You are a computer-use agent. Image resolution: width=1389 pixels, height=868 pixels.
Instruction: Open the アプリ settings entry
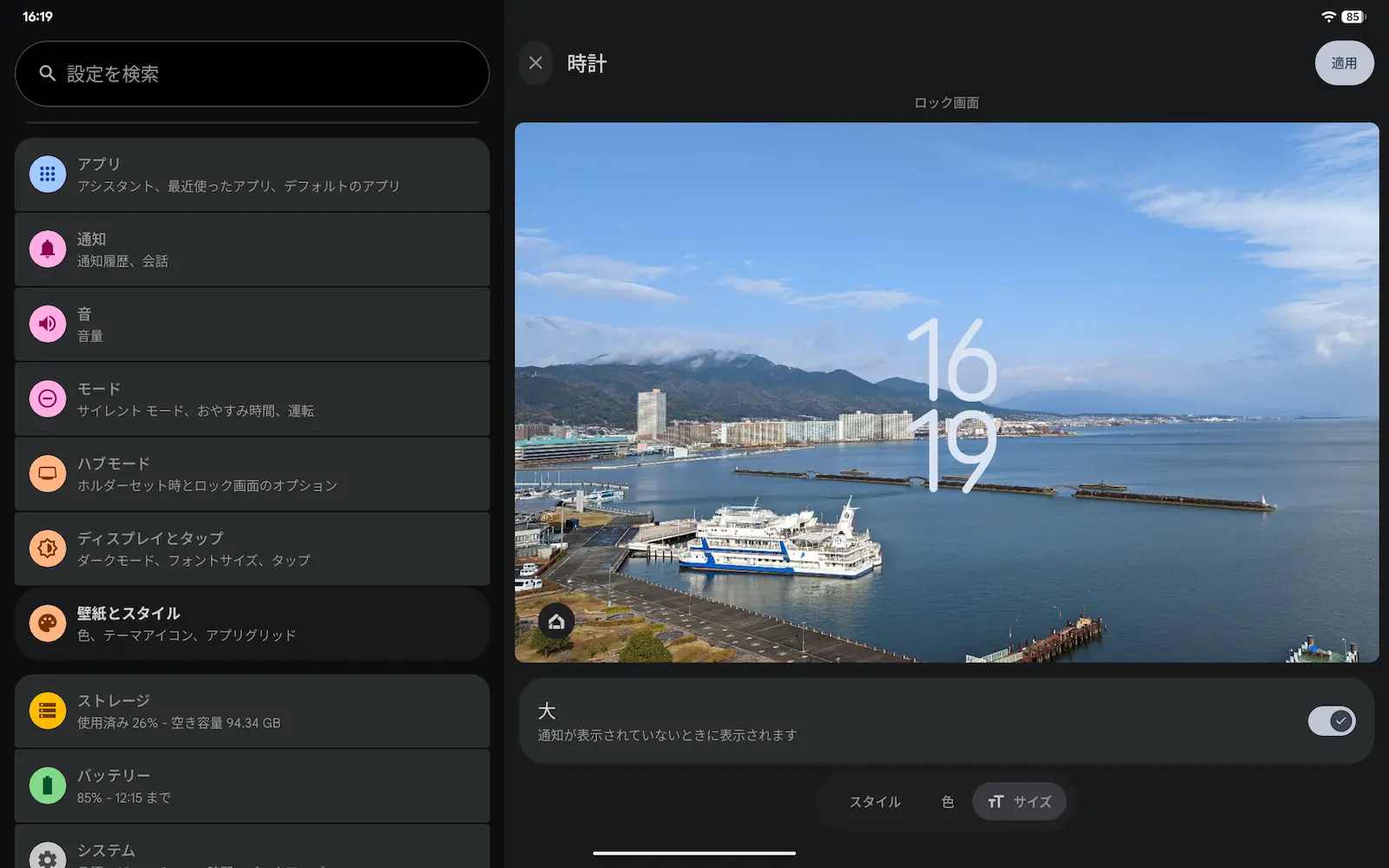click(252, 174)
